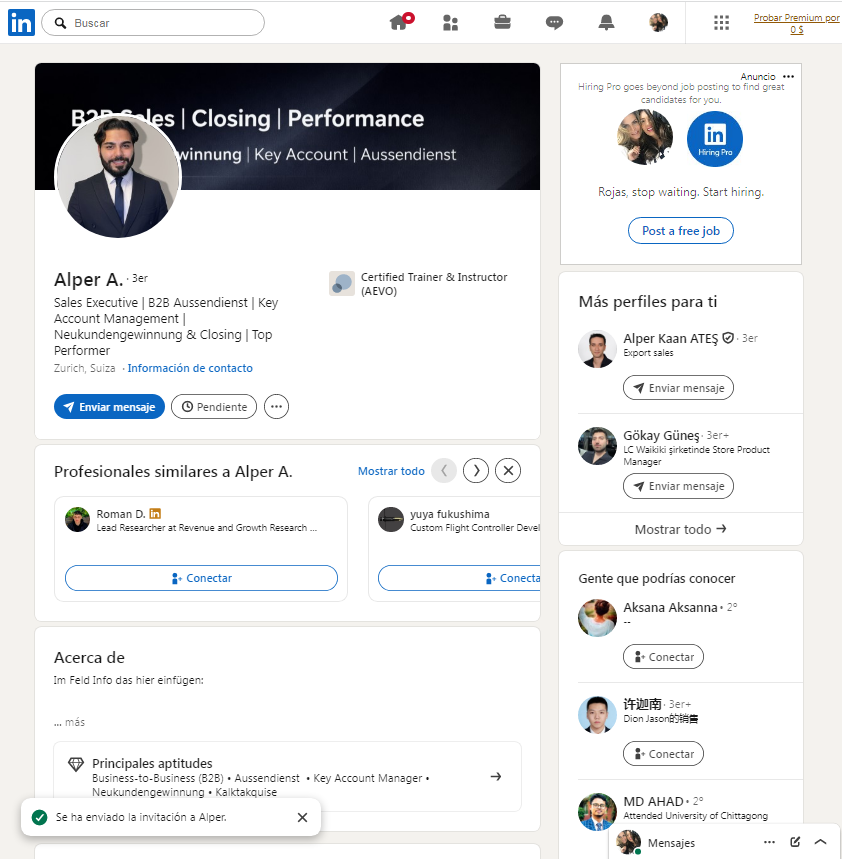Open Gökay Güneş profile
This screenshot has height=859, width=842.
[661, 436]
